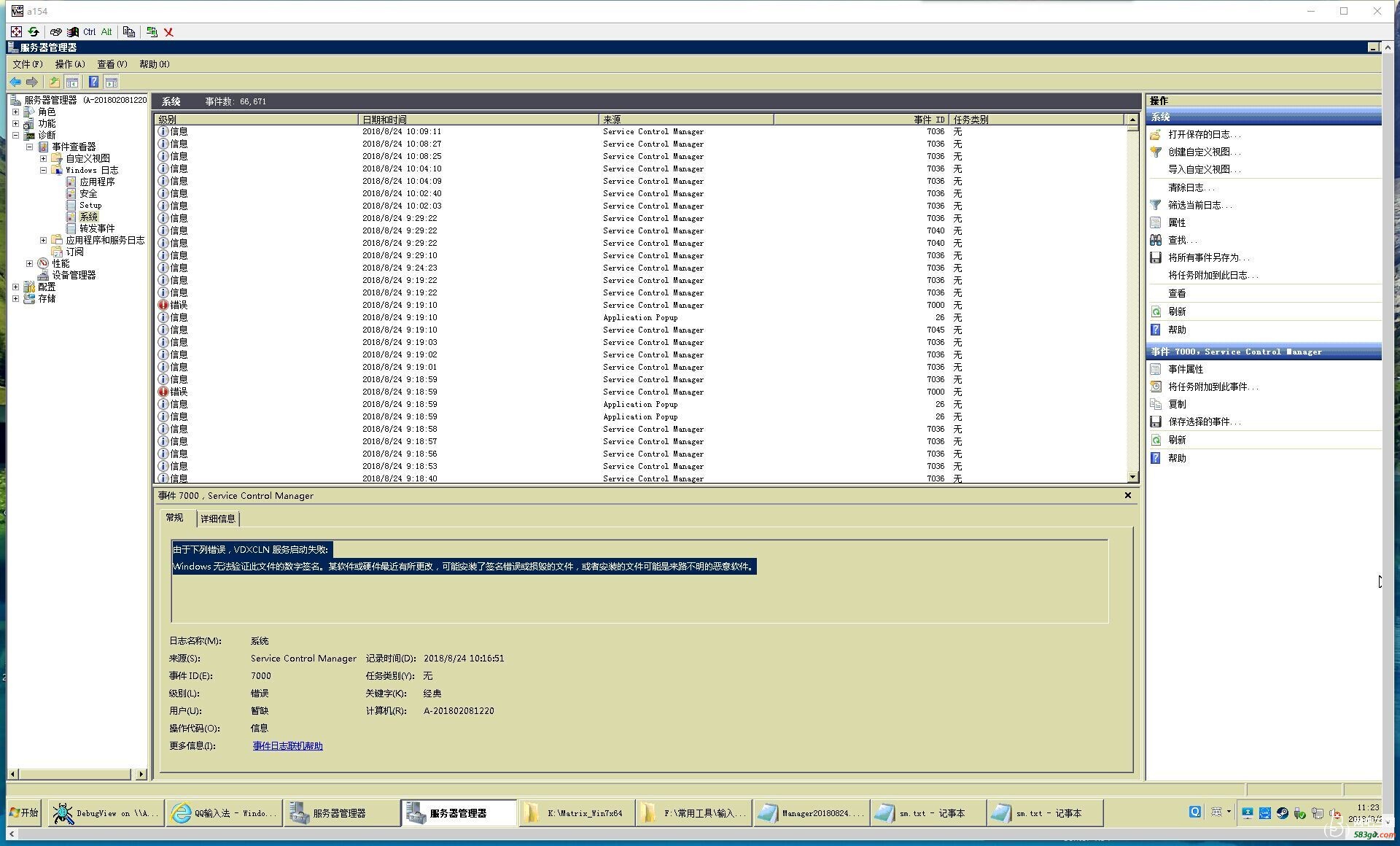
Task: Click the blue question mark help toolbar icon
Action: pyautogui.click(x=93, y=82)
